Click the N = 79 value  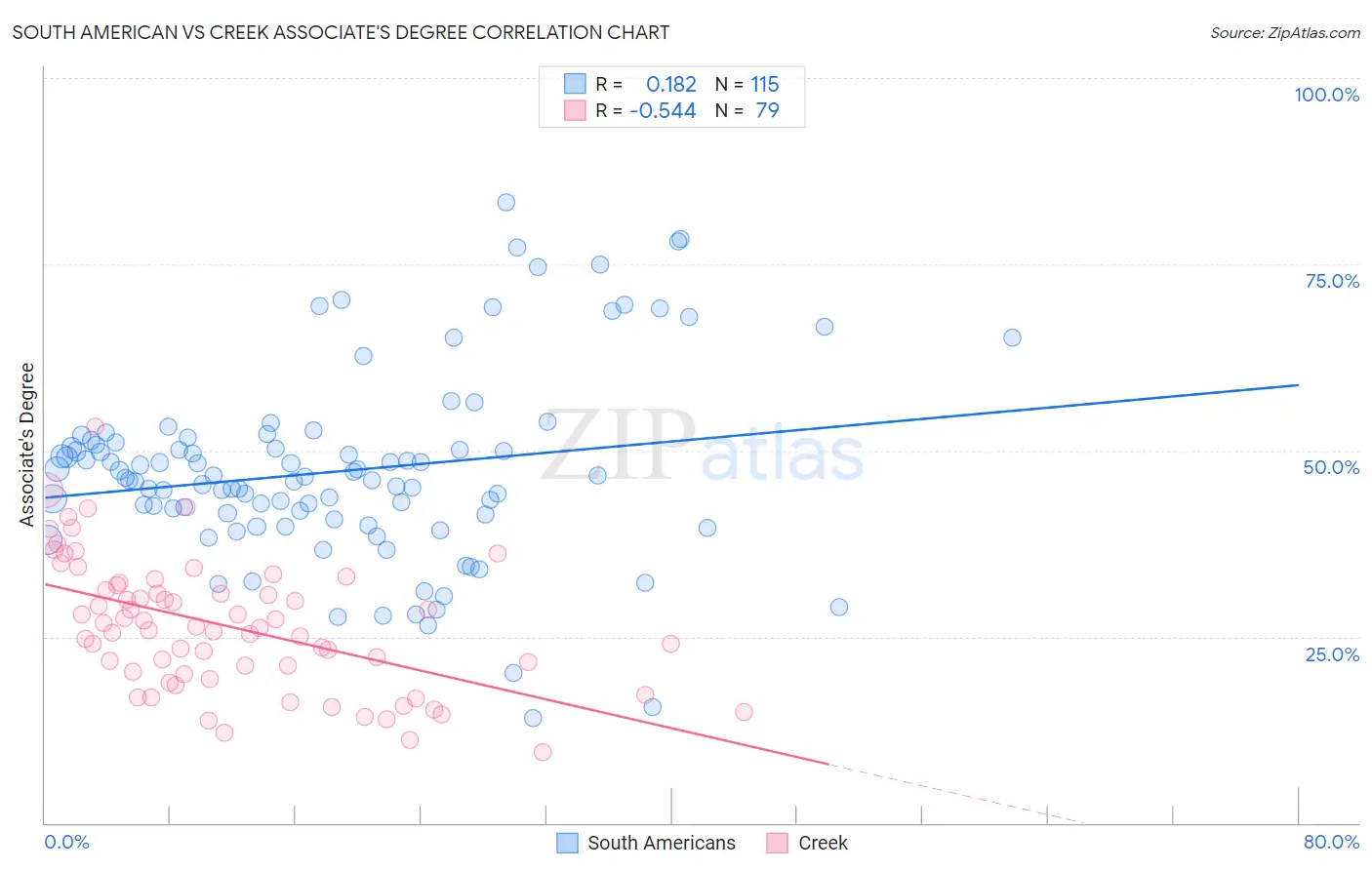pyautogui.click(x=747, y=110)
